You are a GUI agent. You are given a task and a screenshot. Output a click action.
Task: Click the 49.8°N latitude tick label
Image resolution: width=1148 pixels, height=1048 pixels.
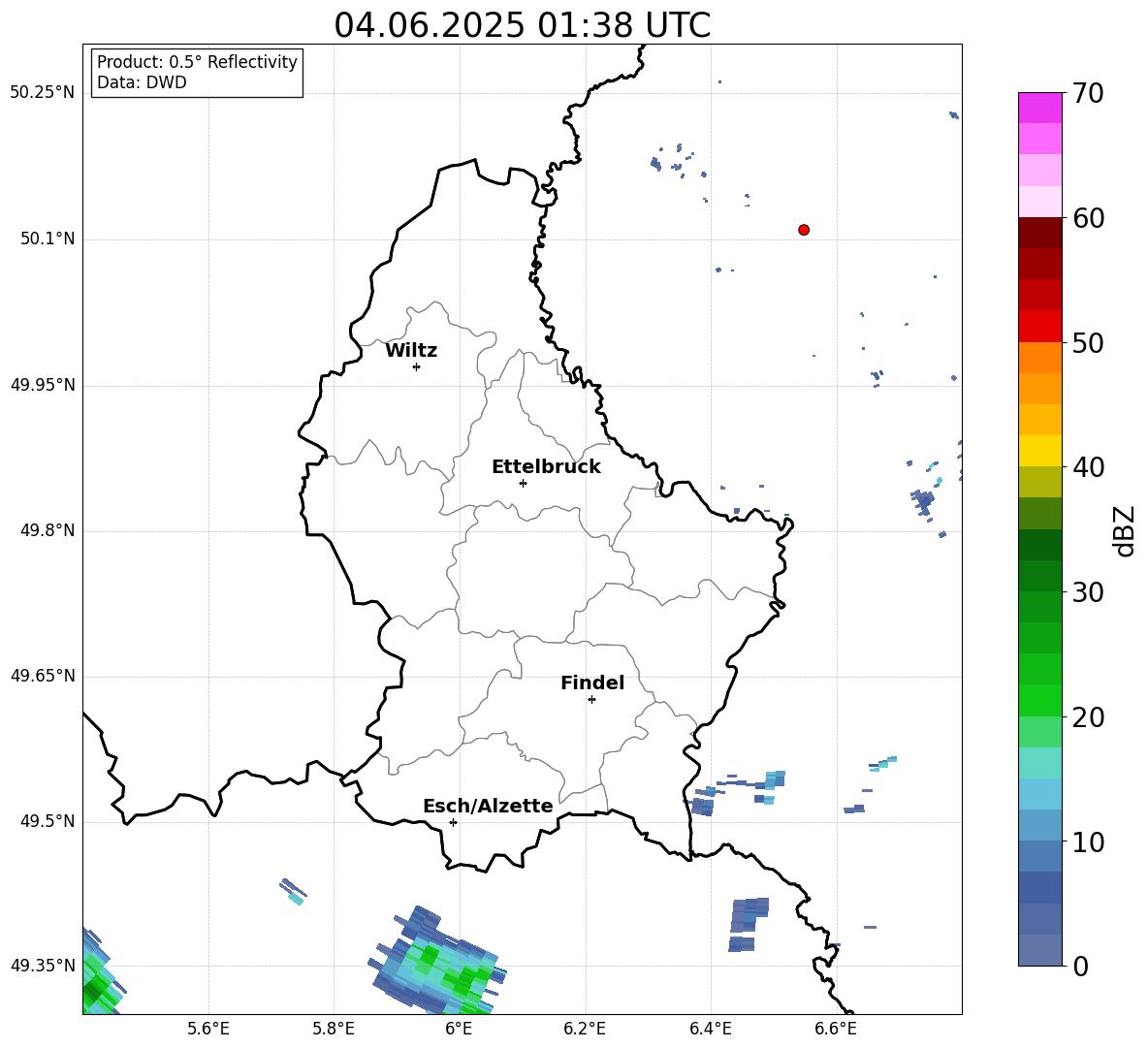pos(48,530)
